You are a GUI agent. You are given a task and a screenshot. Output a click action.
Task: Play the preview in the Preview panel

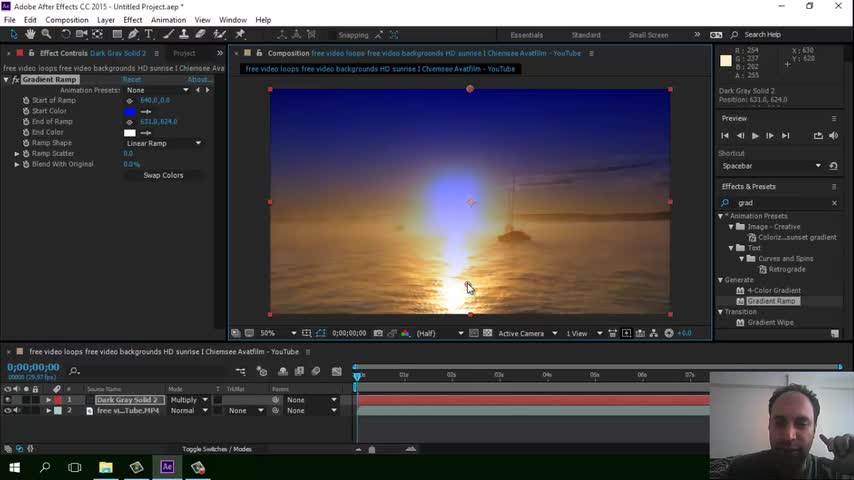pyautogui.click(x=755, y=135)
